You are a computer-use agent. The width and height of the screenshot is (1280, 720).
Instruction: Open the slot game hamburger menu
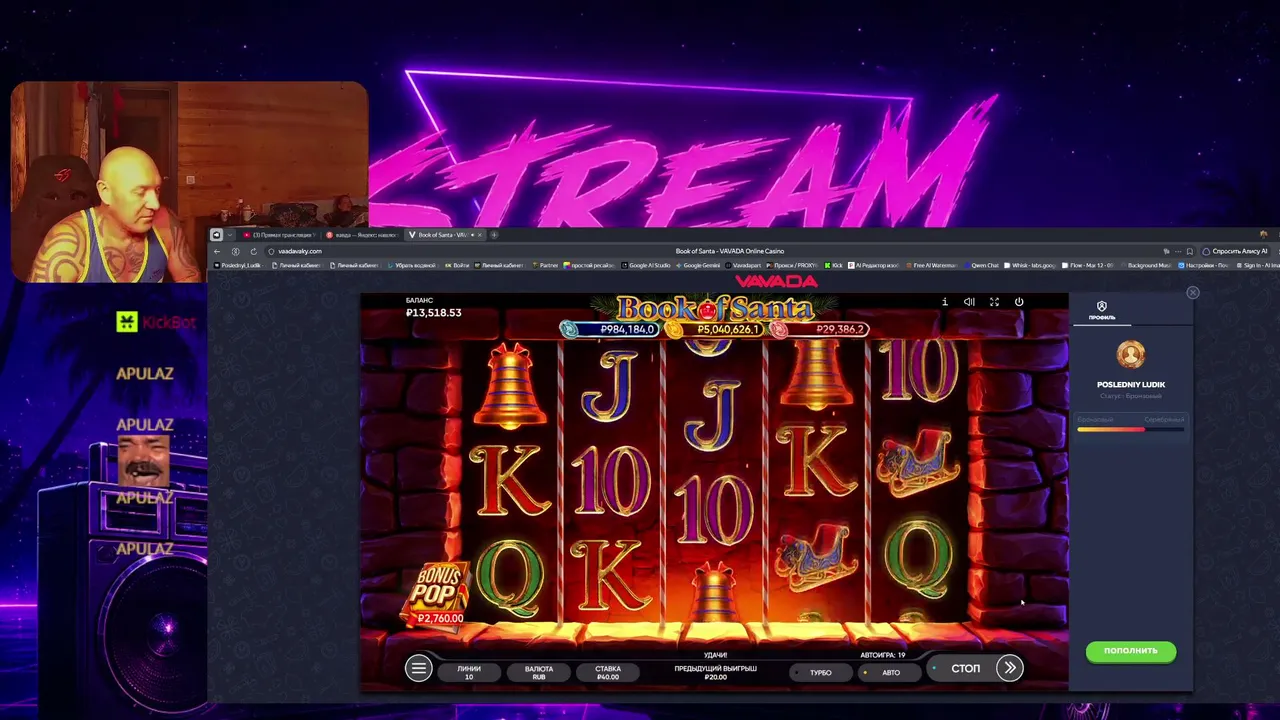[x=418, y=669]
